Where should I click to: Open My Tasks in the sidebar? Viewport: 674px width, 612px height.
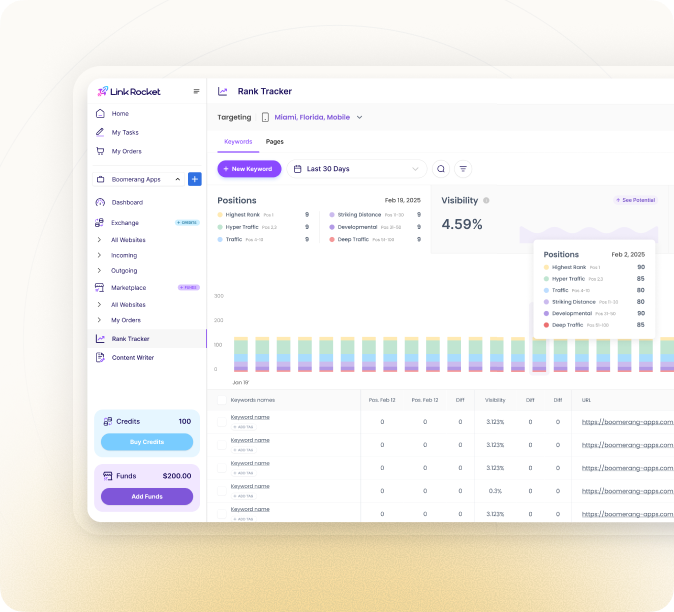(125, 132)
